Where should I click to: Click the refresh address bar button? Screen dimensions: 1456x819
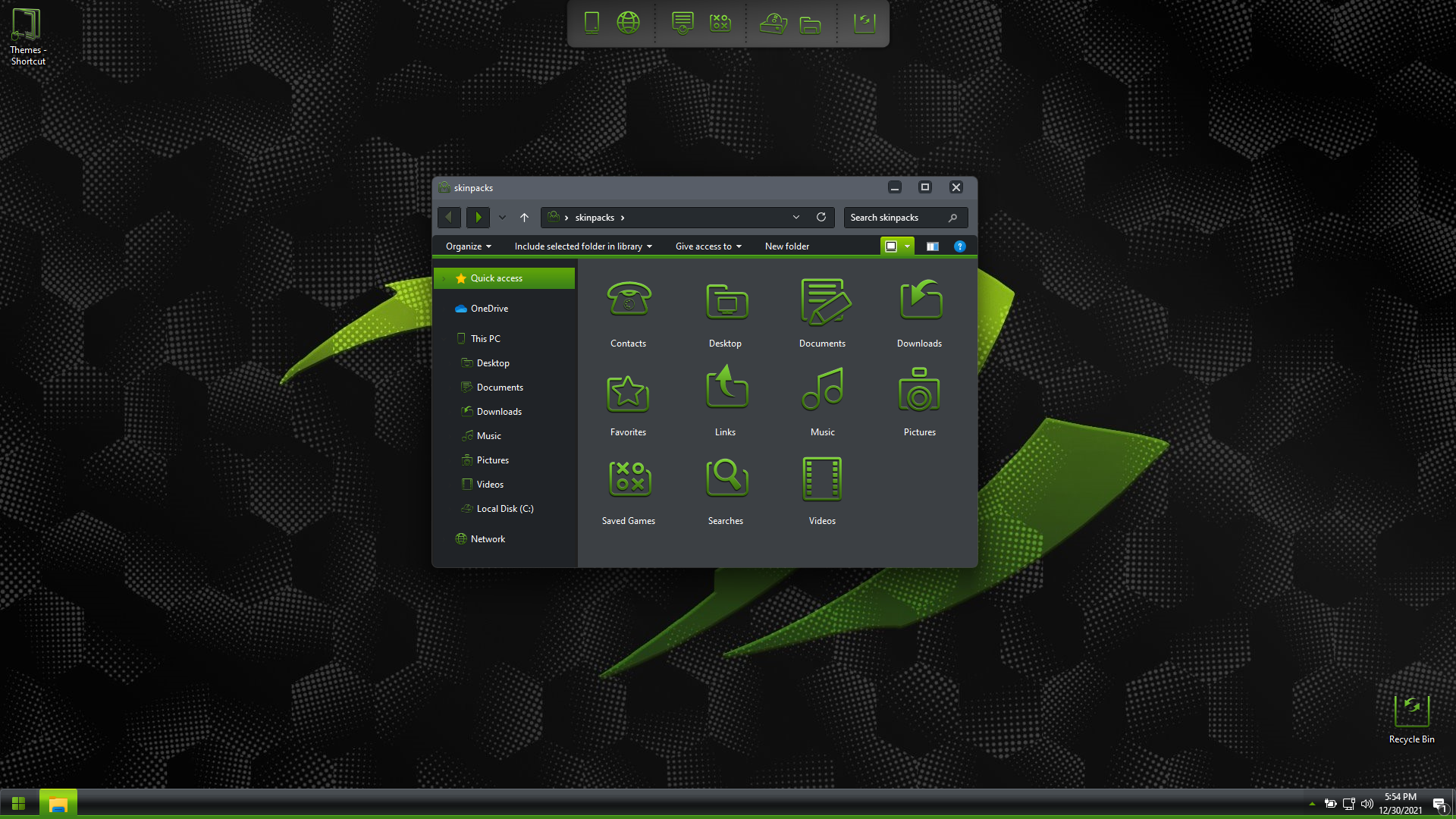(821, 218)
